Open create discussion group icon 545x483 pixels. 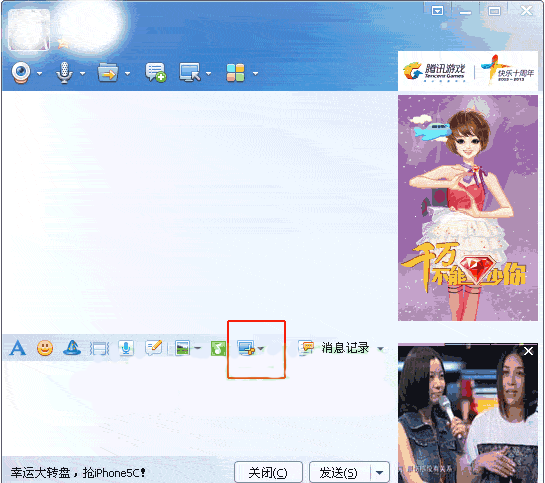(155, 73)
